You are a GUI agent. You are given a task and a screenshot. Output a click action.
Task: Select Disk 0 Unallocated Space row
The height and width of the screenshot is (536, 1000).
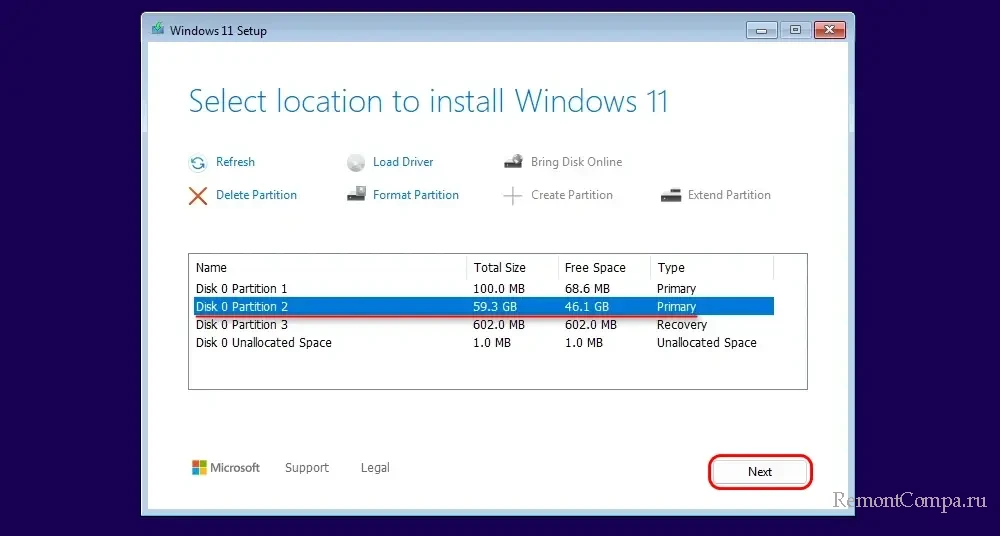(x=483, y=343)
